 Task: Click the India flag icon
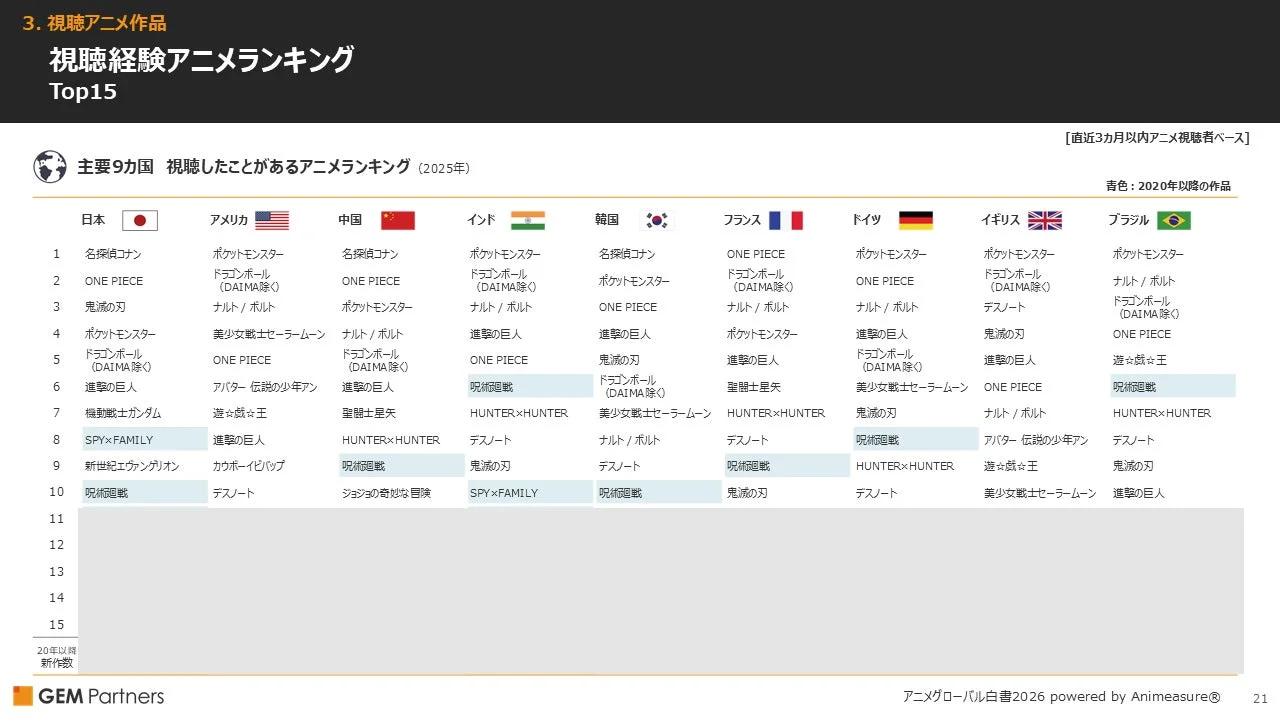coord(527,220)
